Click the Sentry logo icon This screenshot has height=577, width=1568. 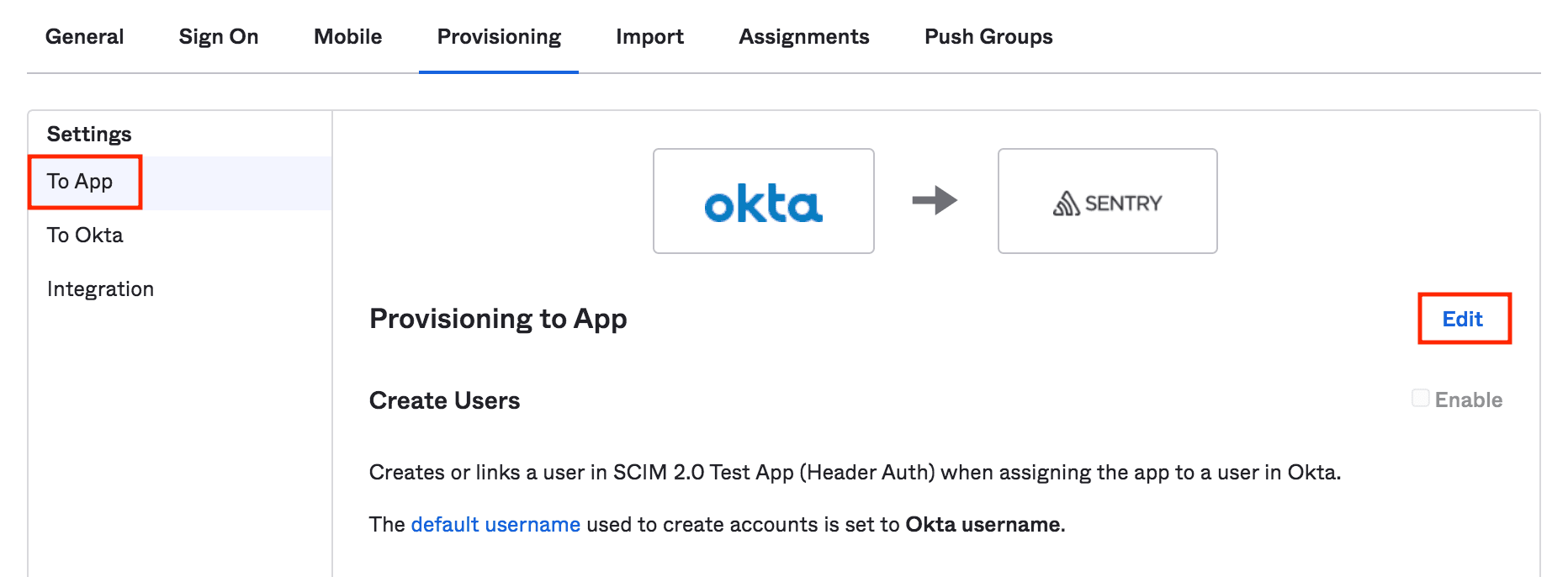pyautogui.click(x=1107, y=201)
